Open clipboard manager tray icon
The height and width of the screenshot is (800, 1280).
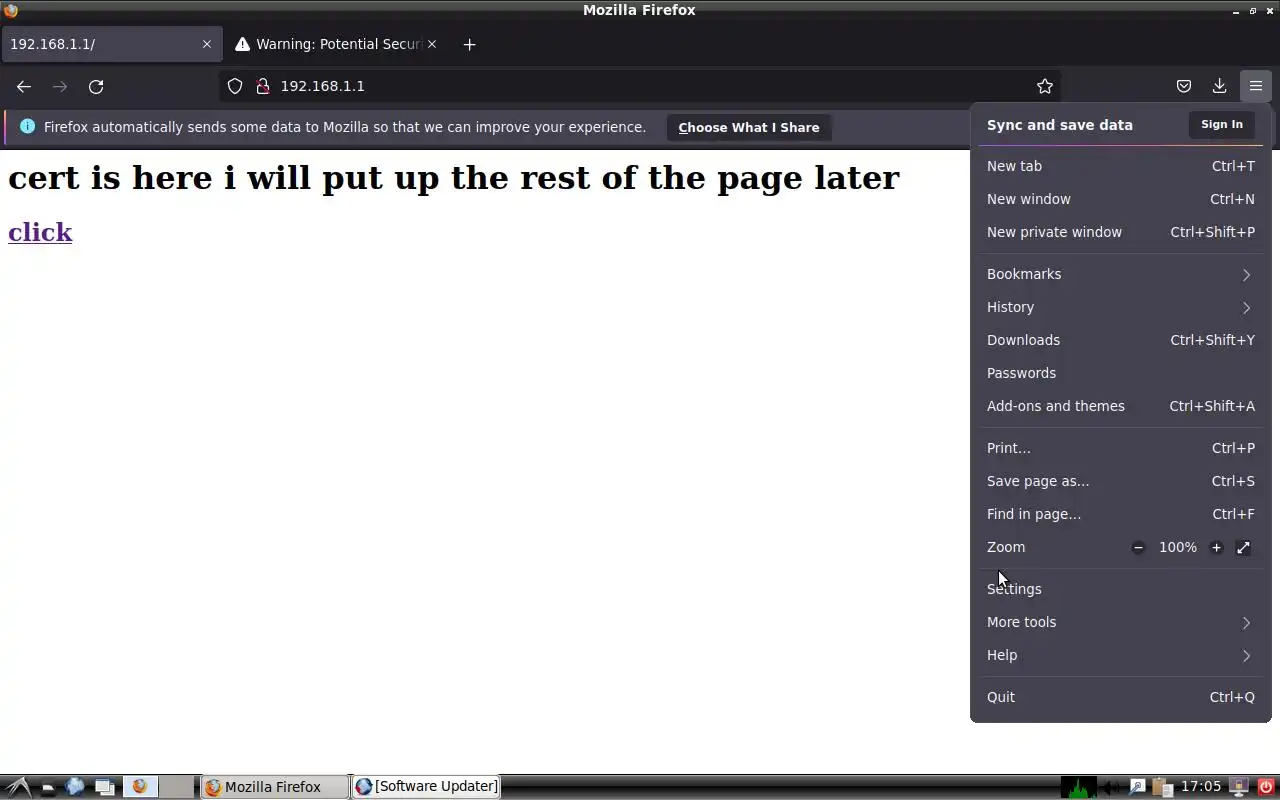pos(1162,787)
